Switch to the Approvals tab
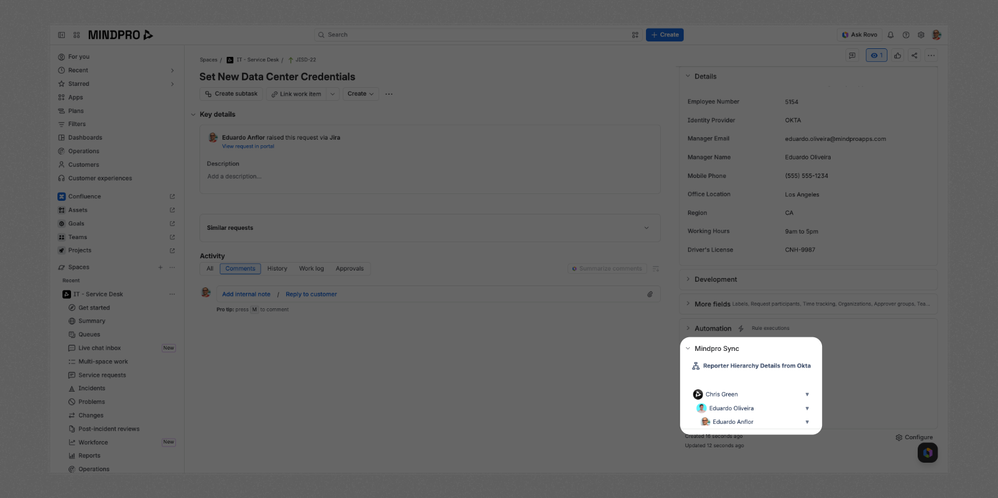 click(x=349, y=269)
